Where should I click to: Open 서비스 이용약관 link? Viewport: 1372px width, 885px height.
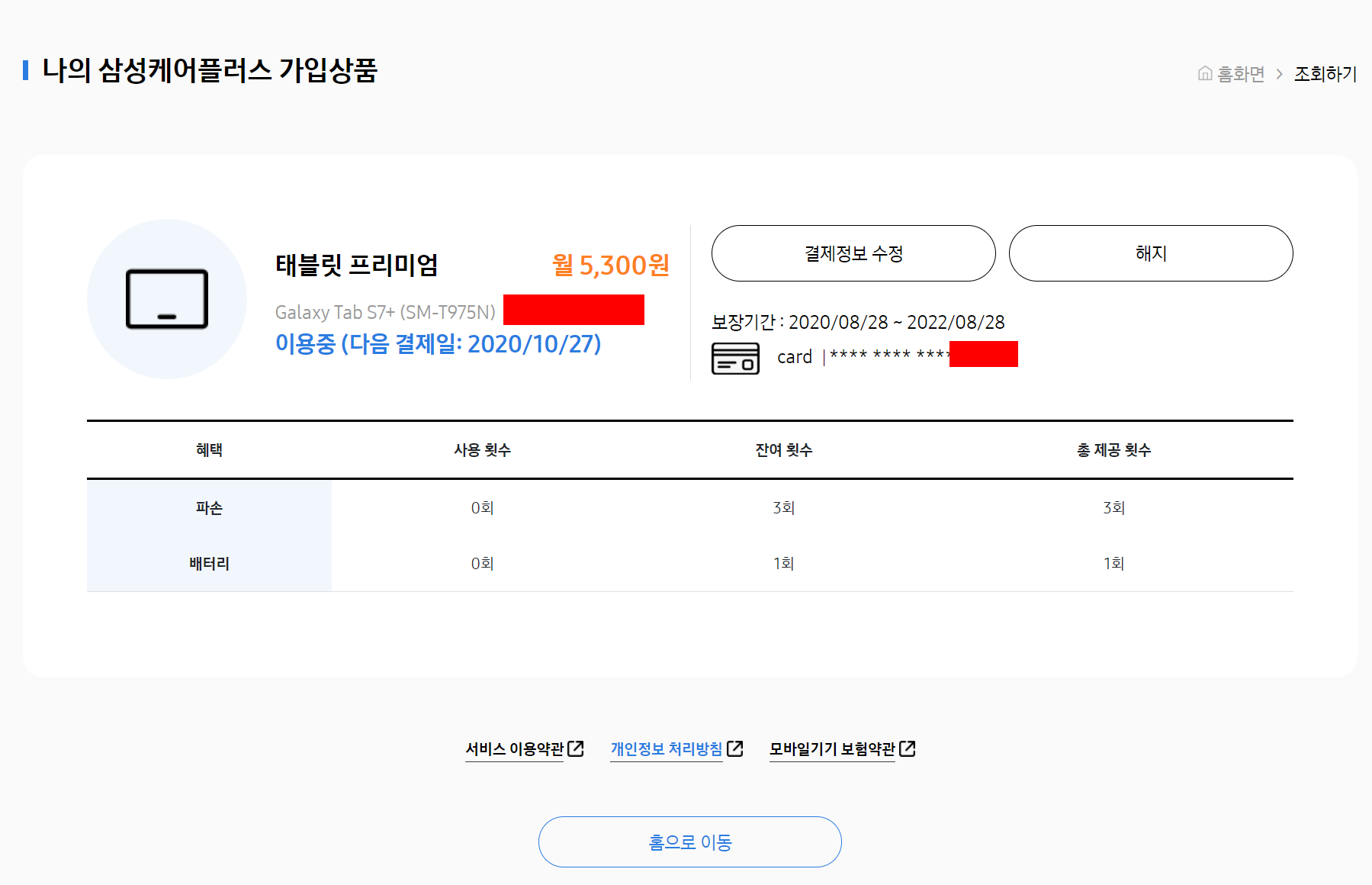[515, 749]
